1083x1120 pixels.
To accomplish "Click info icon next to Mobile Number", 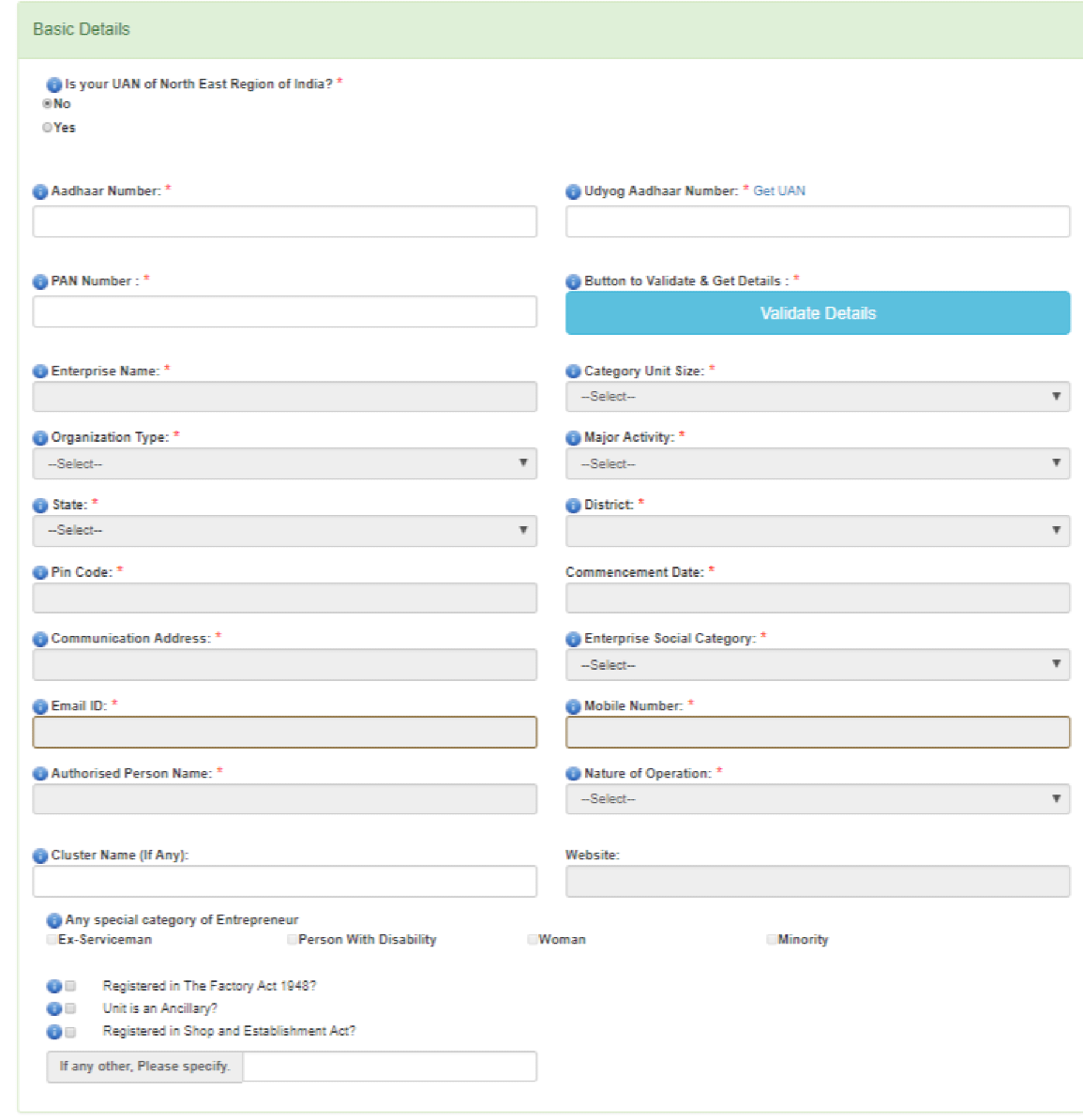I will click(x=573, y=706).
